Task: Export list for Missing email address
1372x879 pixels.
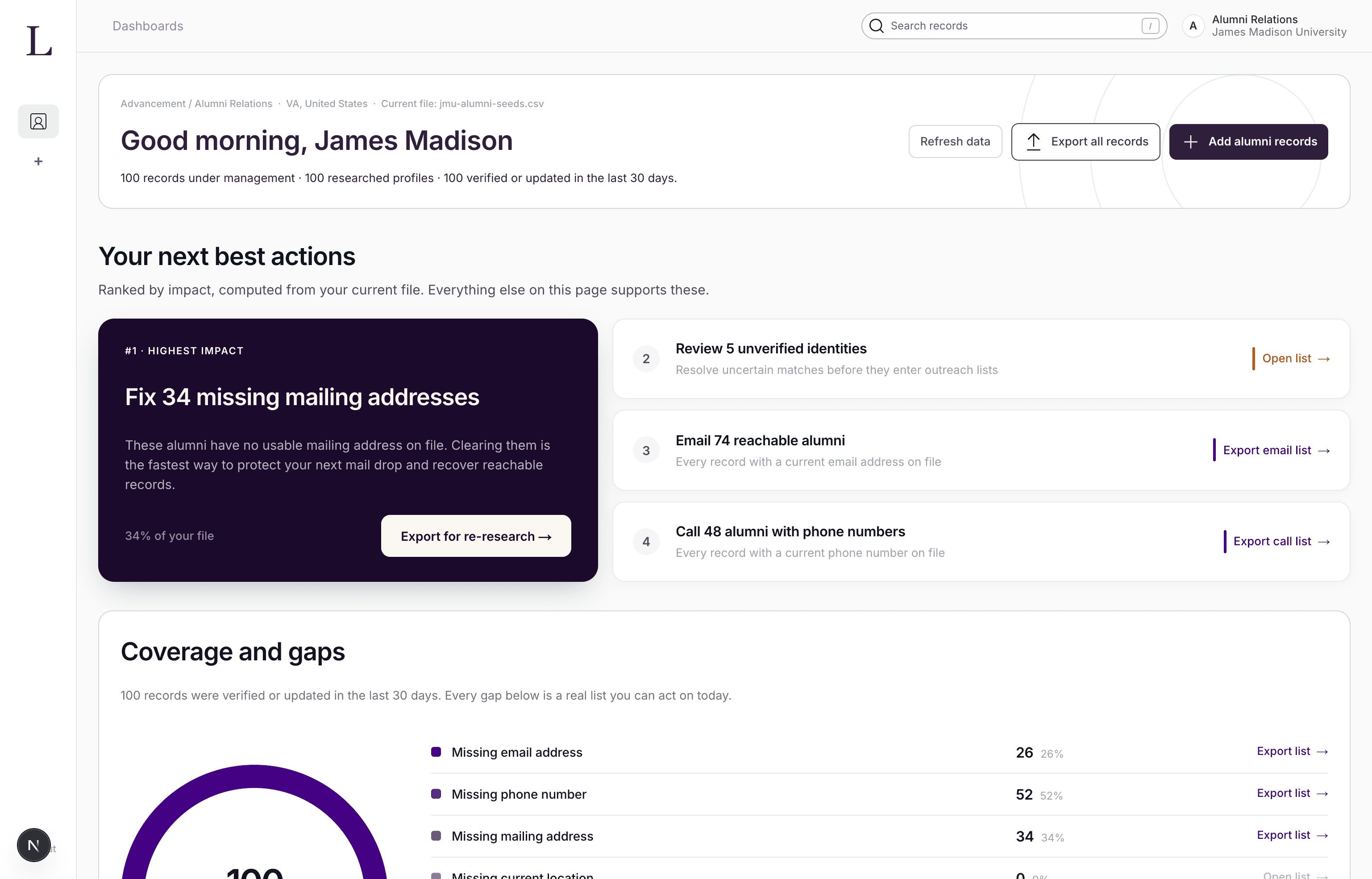Action: click(x=1292, y=751)
